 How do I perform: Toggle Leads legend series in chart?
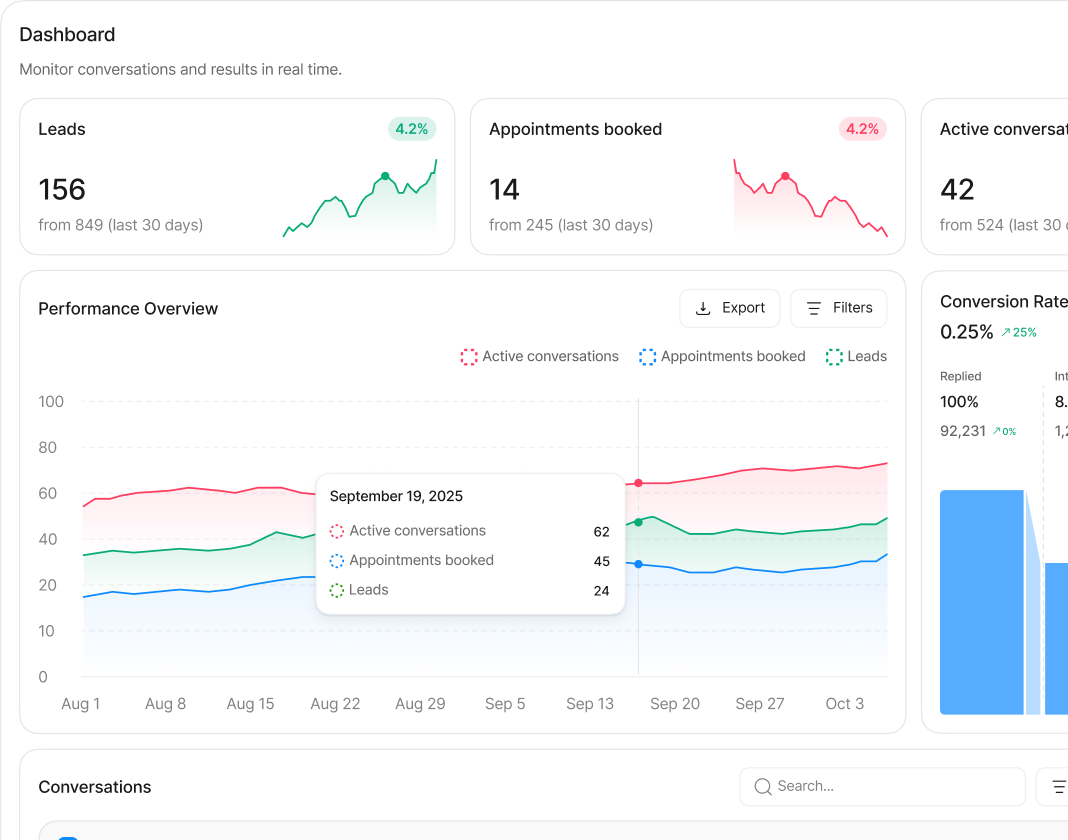click(x=856, y=356)
